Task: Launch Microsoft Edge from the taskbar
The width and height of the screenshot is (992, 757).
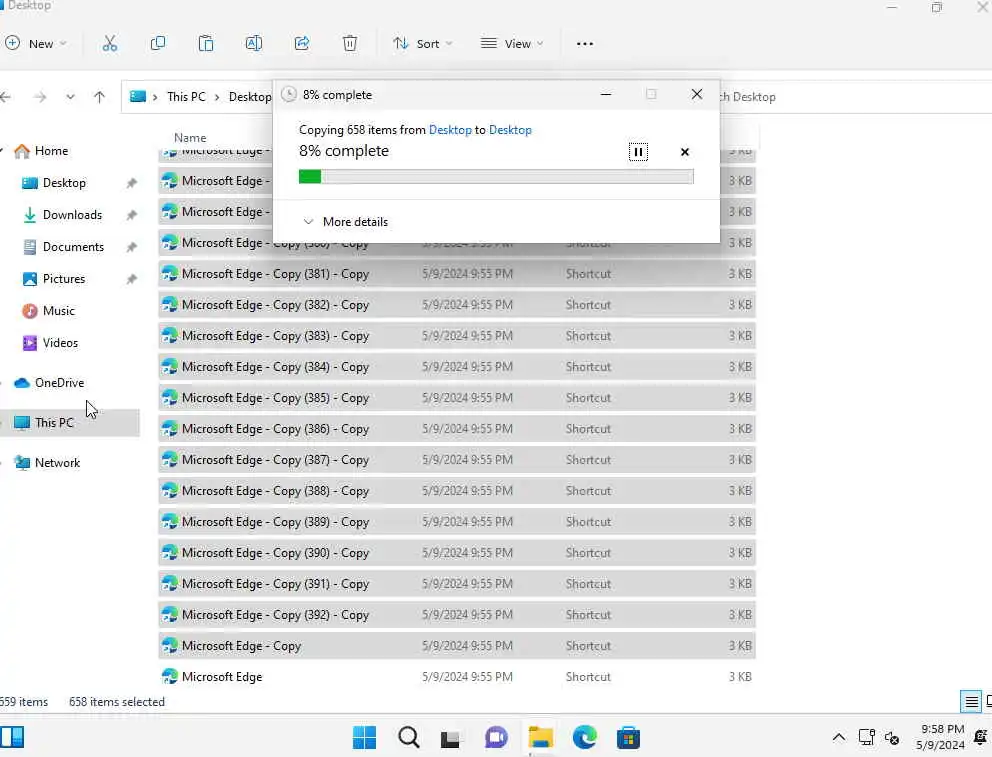Action: click(x=585, y=737)
